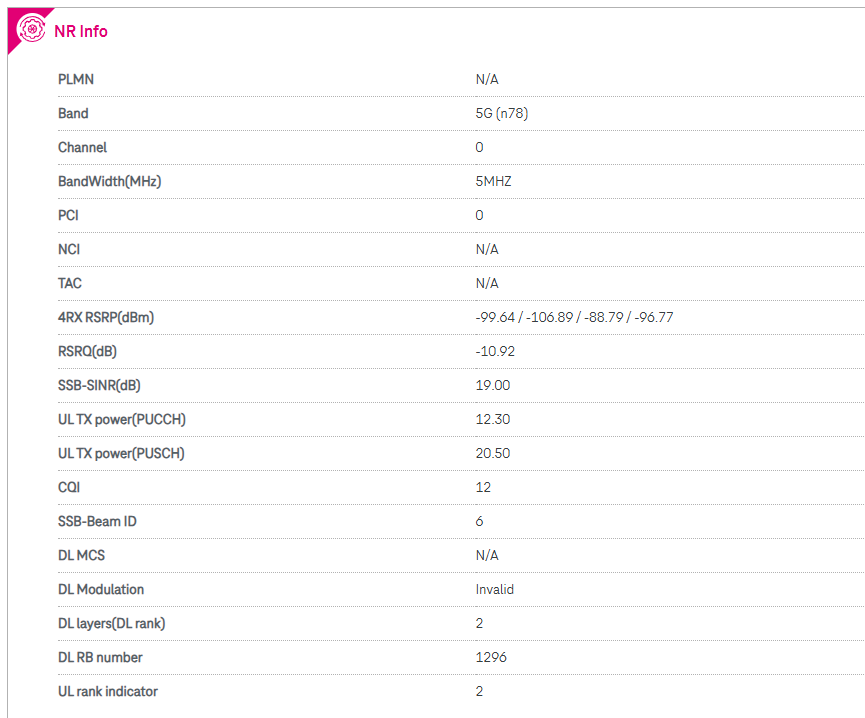Click the PLMN row label

pyautogui.click(x=76, y=79)
